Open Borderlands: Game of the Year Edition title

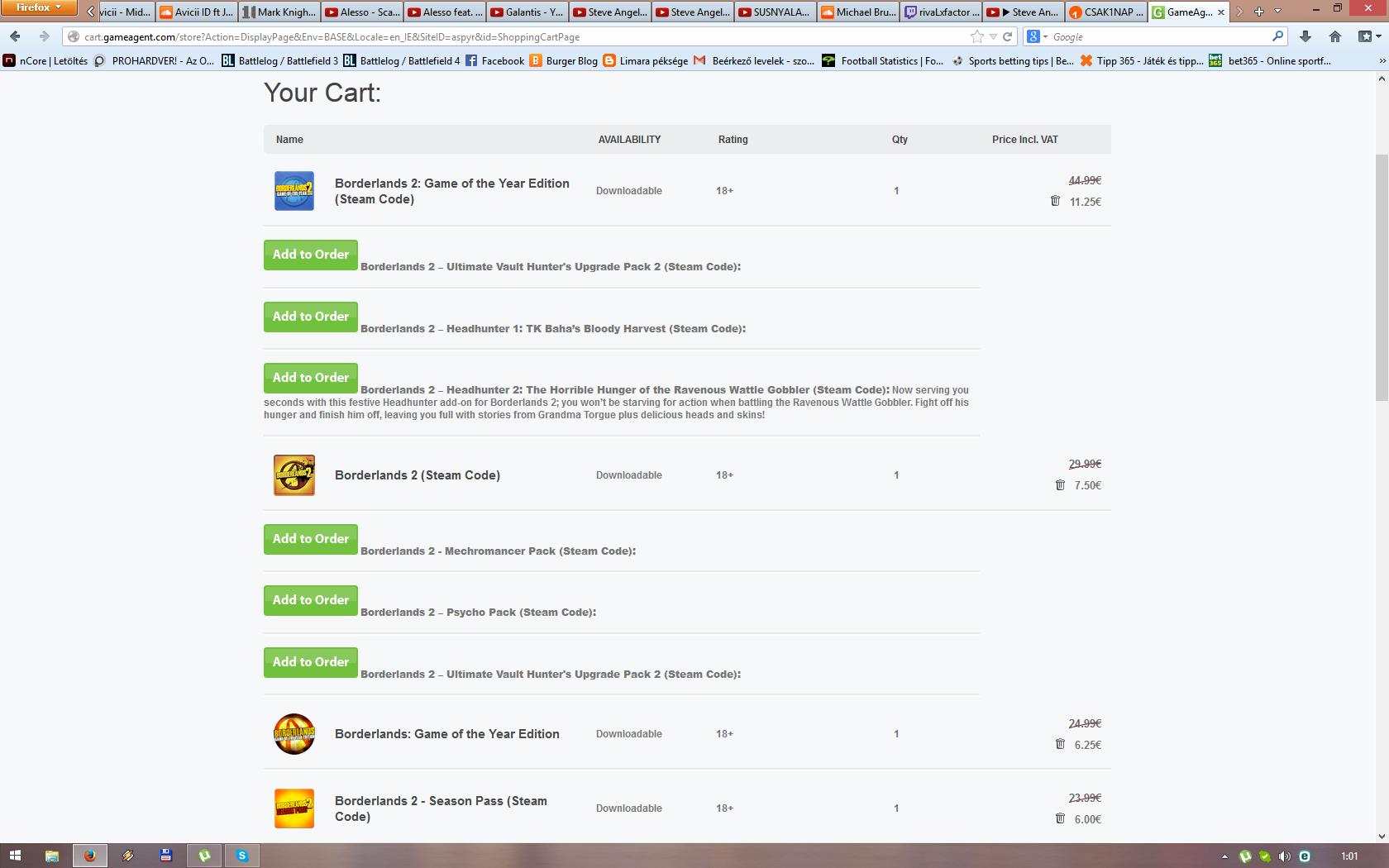click(x=447, y=734)
